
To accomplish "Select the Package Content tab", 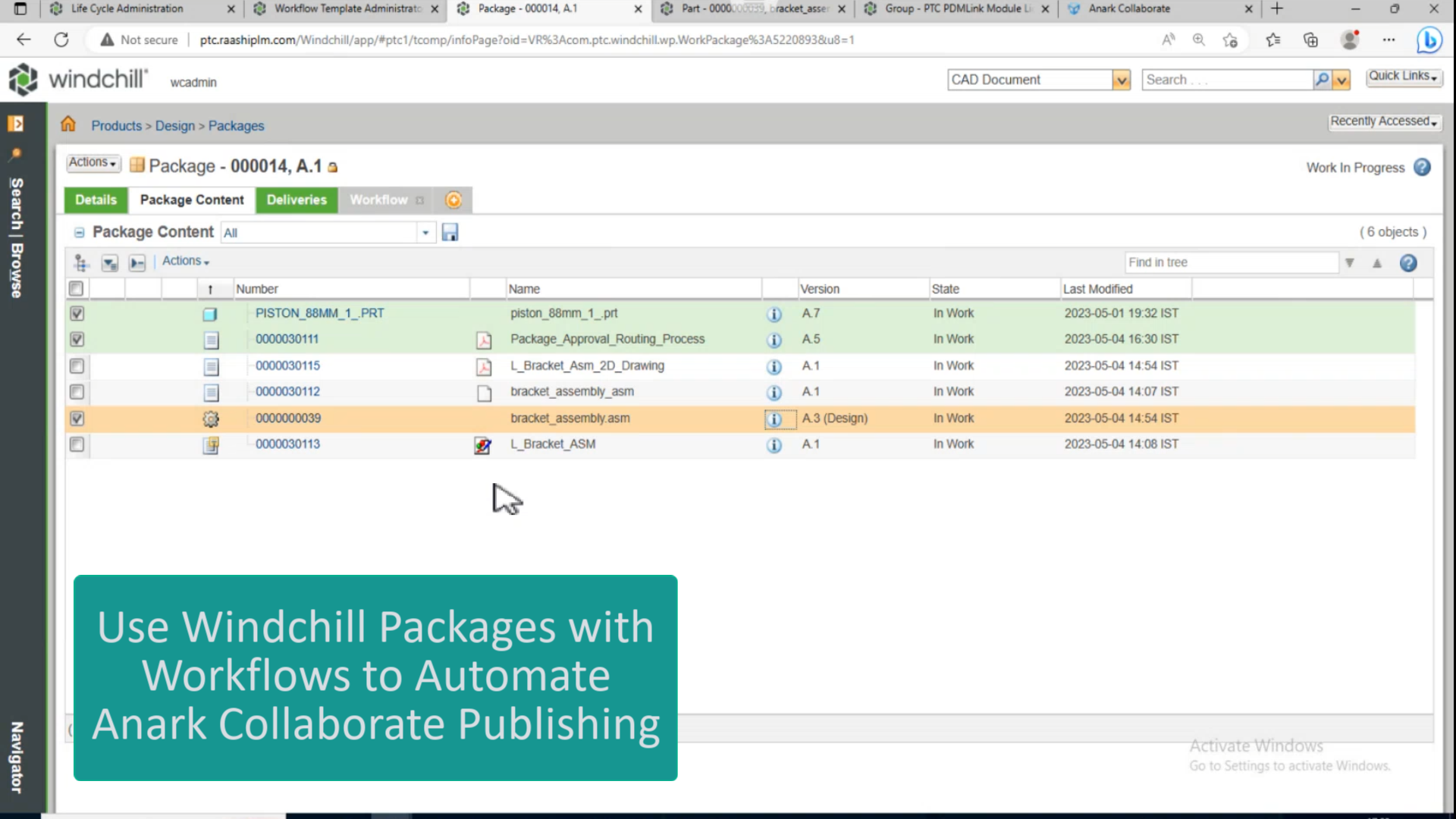I will pos(192,200).
